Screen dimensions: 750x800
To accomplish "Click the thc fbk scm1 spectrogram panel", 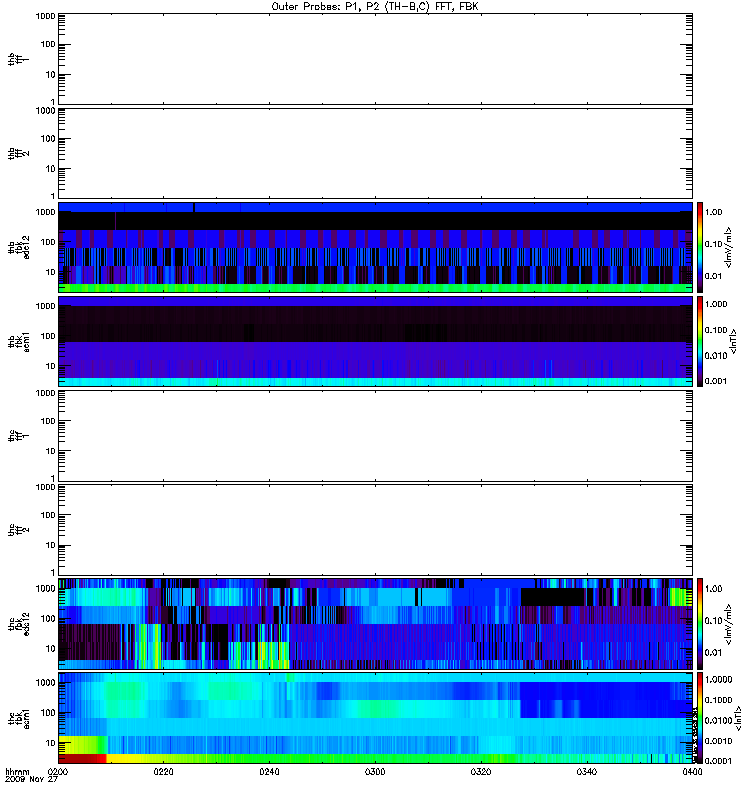I will tap(375, 718).
